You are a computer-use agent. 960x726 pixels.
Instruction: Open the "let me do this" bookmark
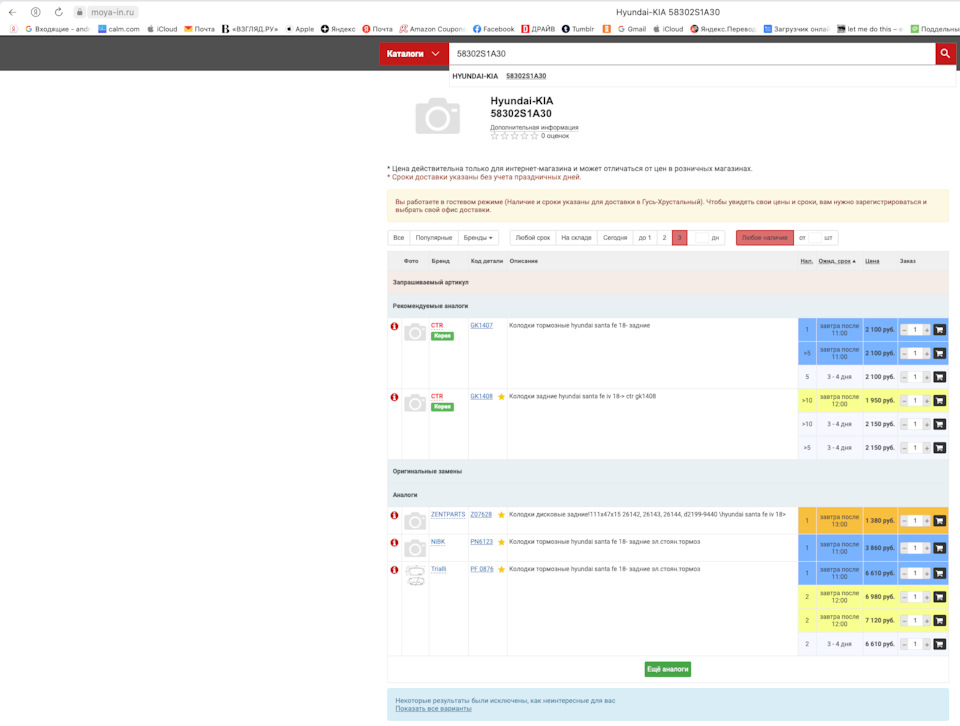(x=869, y=29)
